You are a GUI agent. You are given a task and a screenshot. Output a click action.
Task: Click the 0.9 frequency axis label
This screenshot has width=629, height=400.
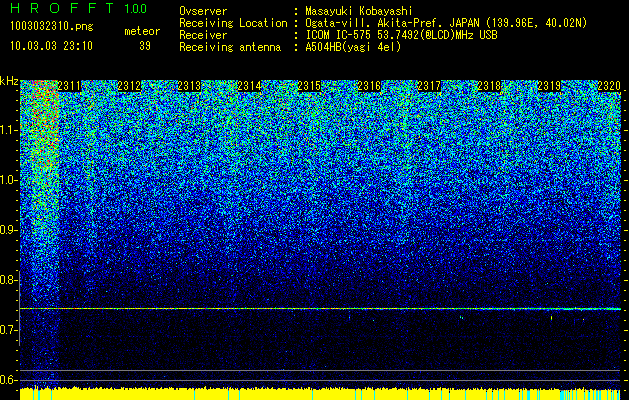[9, 230]
